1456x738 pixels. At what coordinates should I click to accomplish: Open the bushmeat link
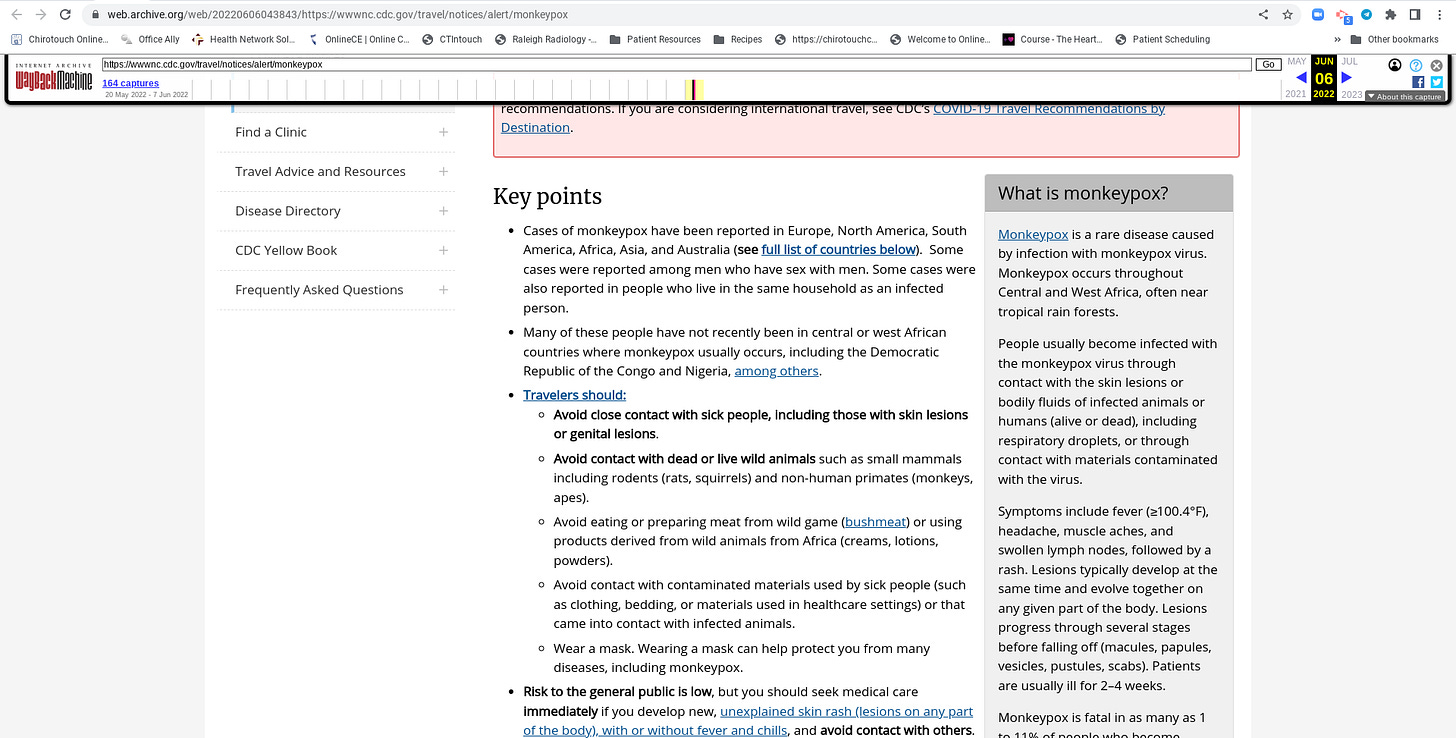click(877, 522)
